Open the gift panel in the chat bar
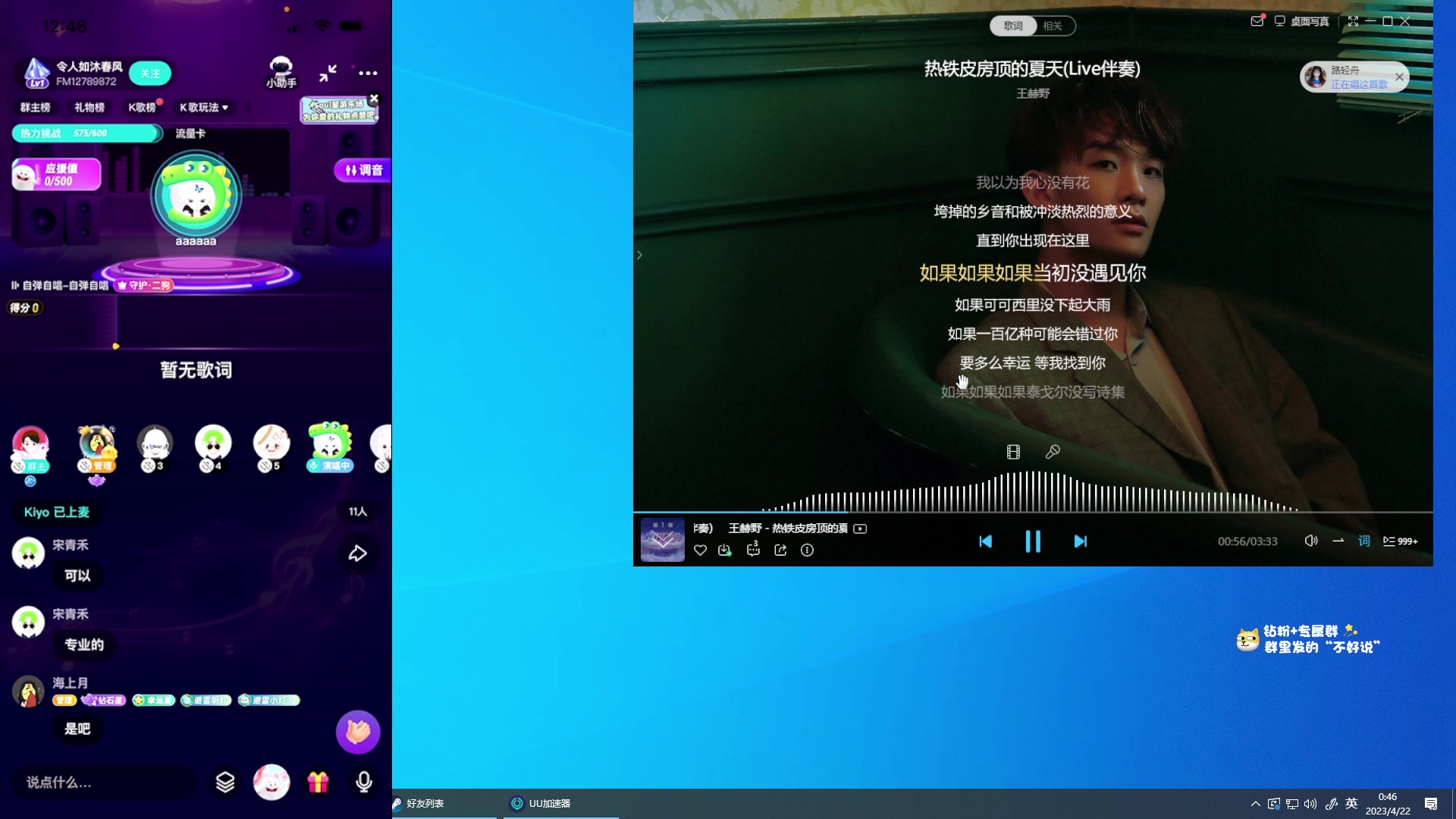This screenshot has width=1456, height=819. click(318, 783)
